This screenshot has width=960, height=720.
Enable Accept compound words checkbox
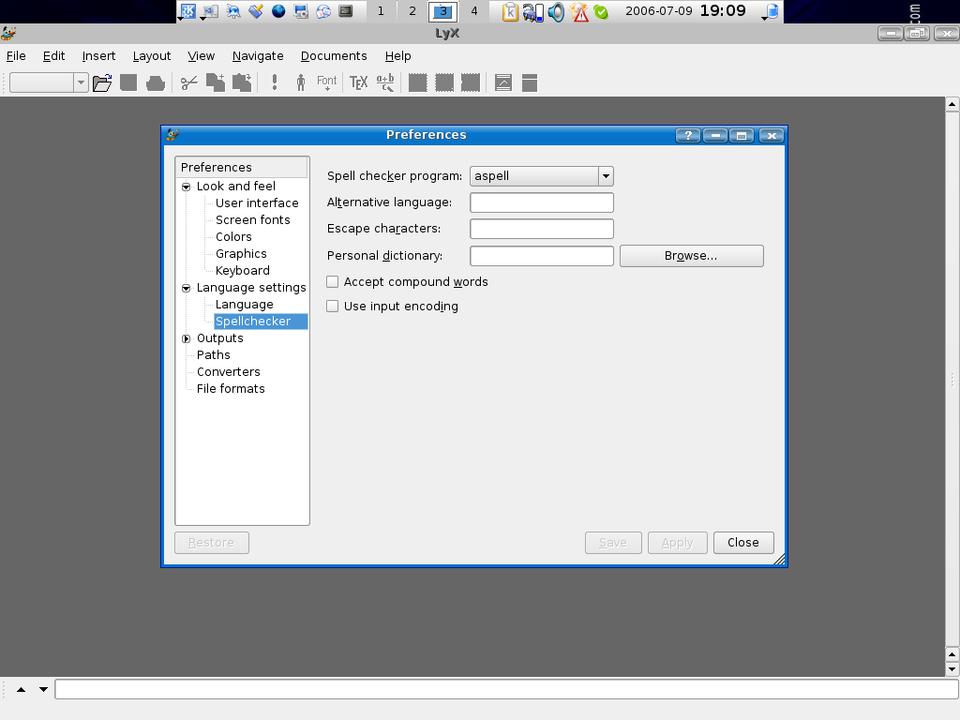click(x=333, y=282)
